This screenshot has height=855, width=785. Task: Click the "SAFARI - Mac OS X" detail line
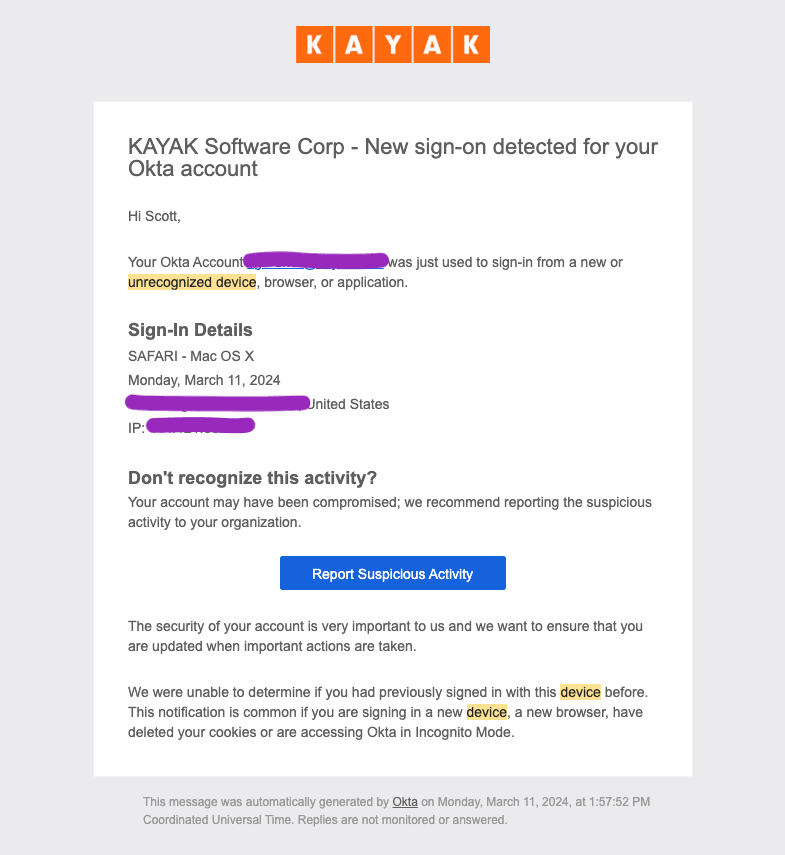coord(191,355)
